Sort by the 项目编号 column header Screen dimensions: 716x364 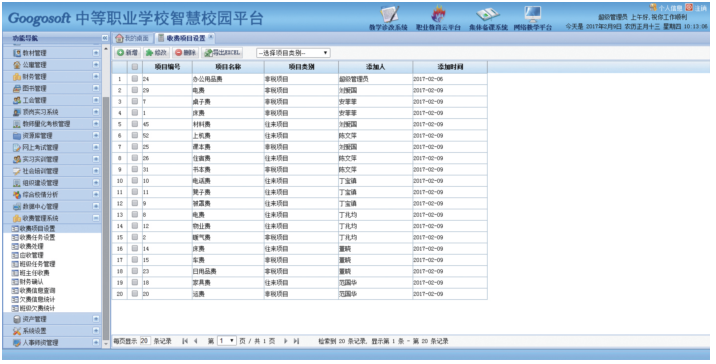[x=167, y=67]
